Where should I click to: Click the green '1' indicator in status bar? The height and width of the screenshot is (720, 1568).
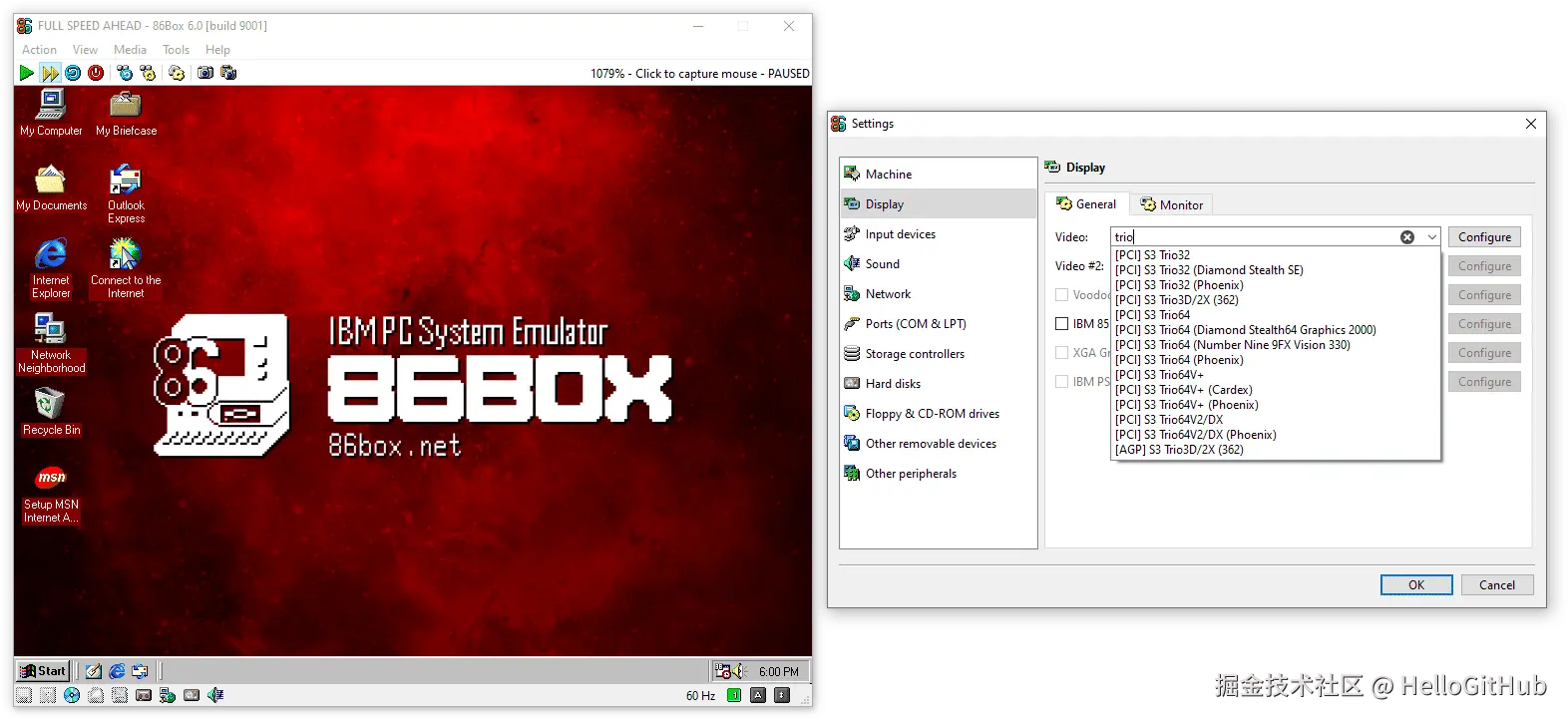tap(734, 695)
